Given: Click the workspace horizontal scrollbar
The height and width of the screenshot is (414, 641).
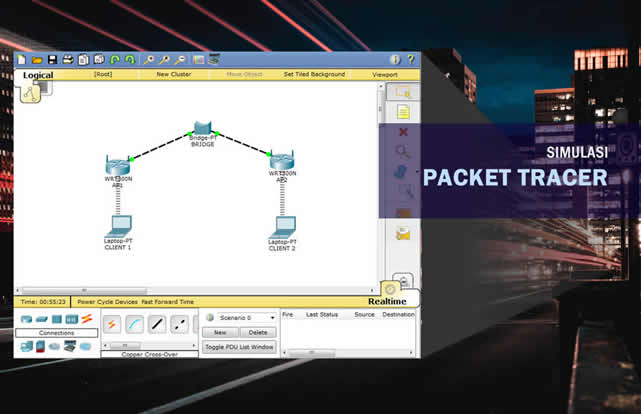Looking at the screenshot, I should (195, 290).
